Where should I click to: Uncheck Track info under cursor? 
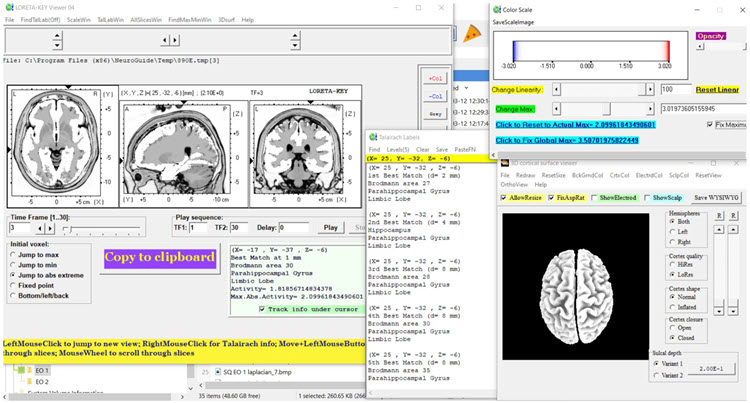click(260, 309)
